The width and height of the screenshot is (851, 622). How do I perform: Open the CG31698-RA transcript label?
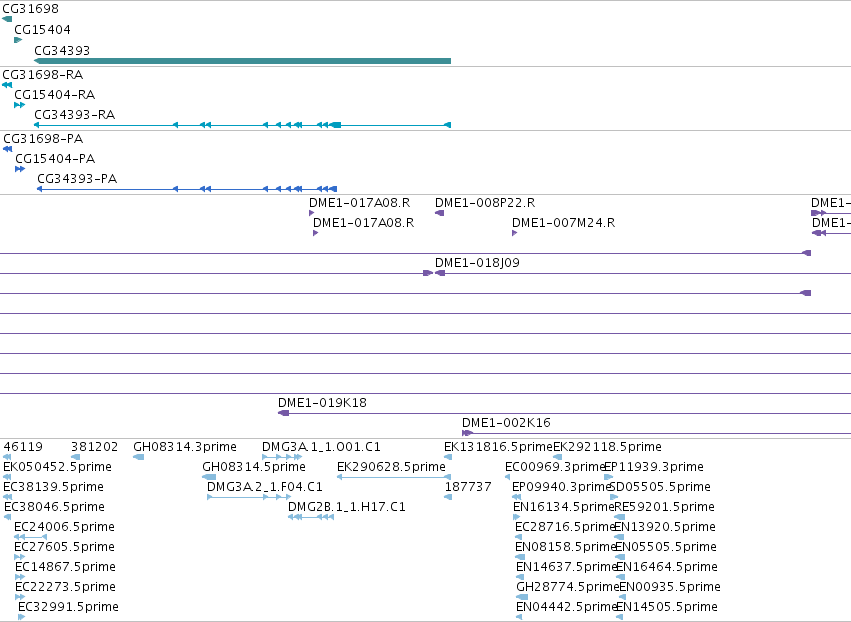pyautogui.click(x=43, y=74)
